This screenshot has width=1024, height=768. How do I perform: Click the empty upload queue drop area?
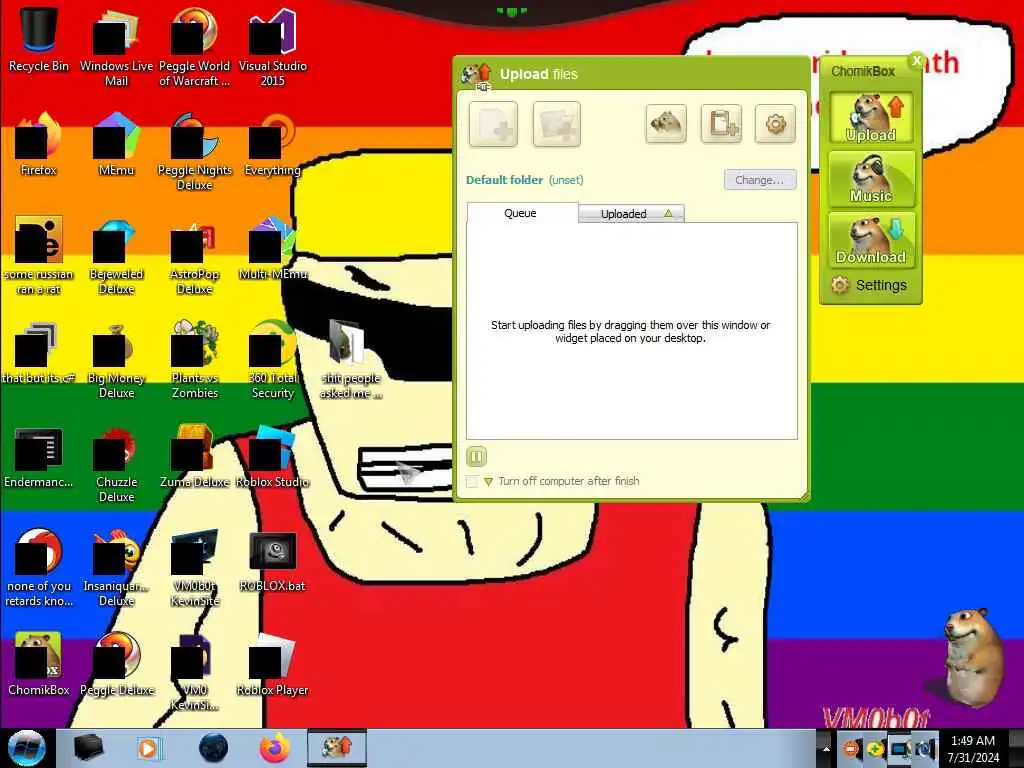point(632,331)
